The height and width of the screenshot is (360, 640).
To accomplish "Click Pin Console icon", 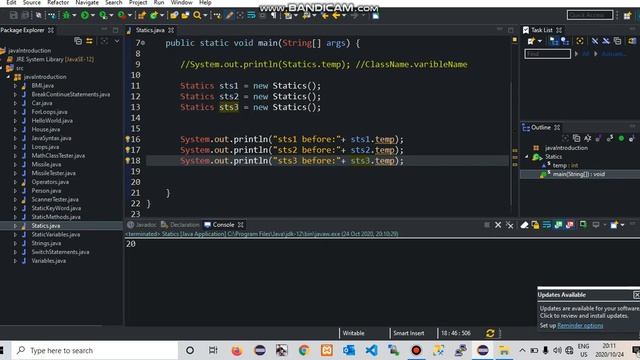I will [583, 225].
